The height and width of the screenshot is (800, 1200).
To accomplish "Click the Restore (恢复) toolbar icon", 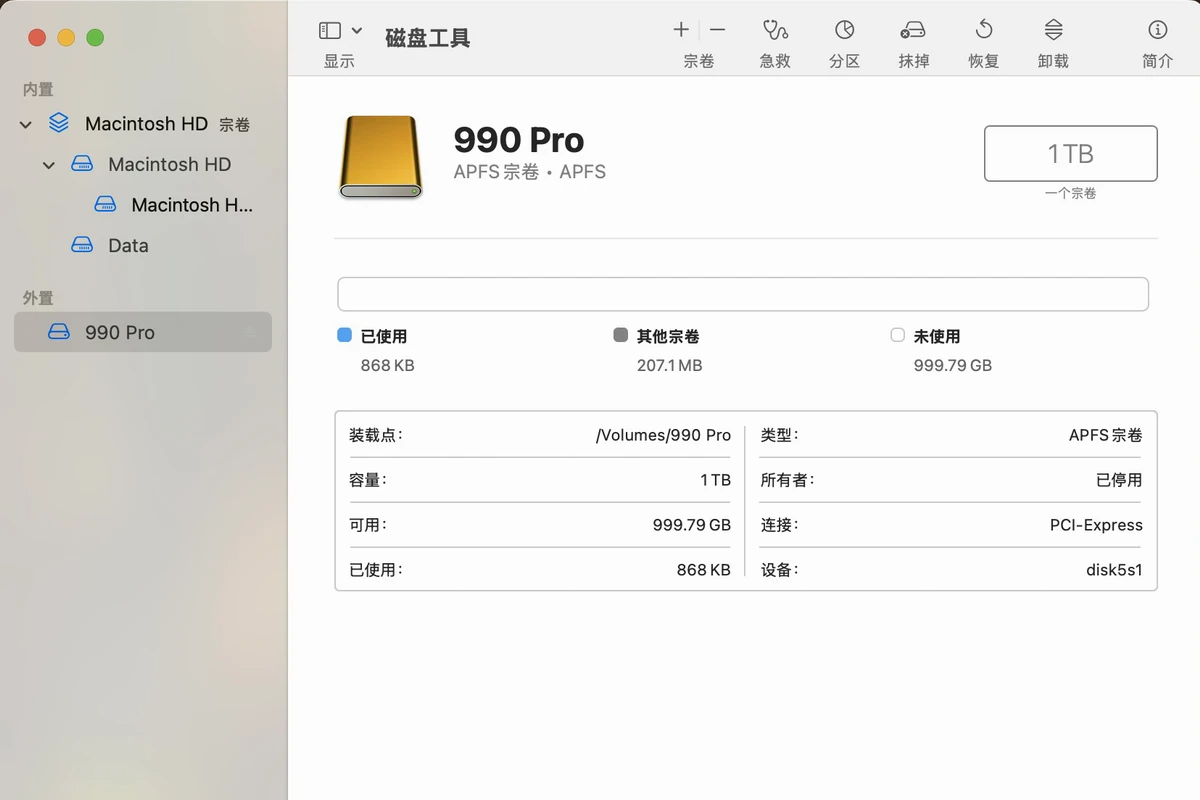I will point(984,30).
